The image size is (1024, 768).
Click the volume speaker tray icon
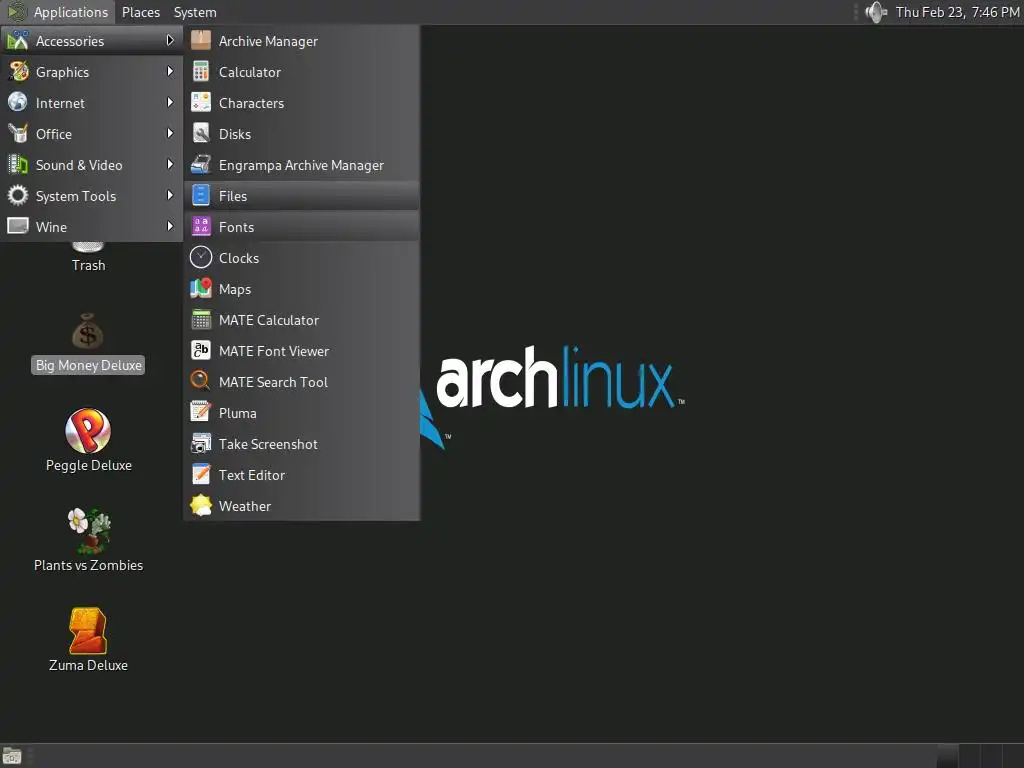876,12
